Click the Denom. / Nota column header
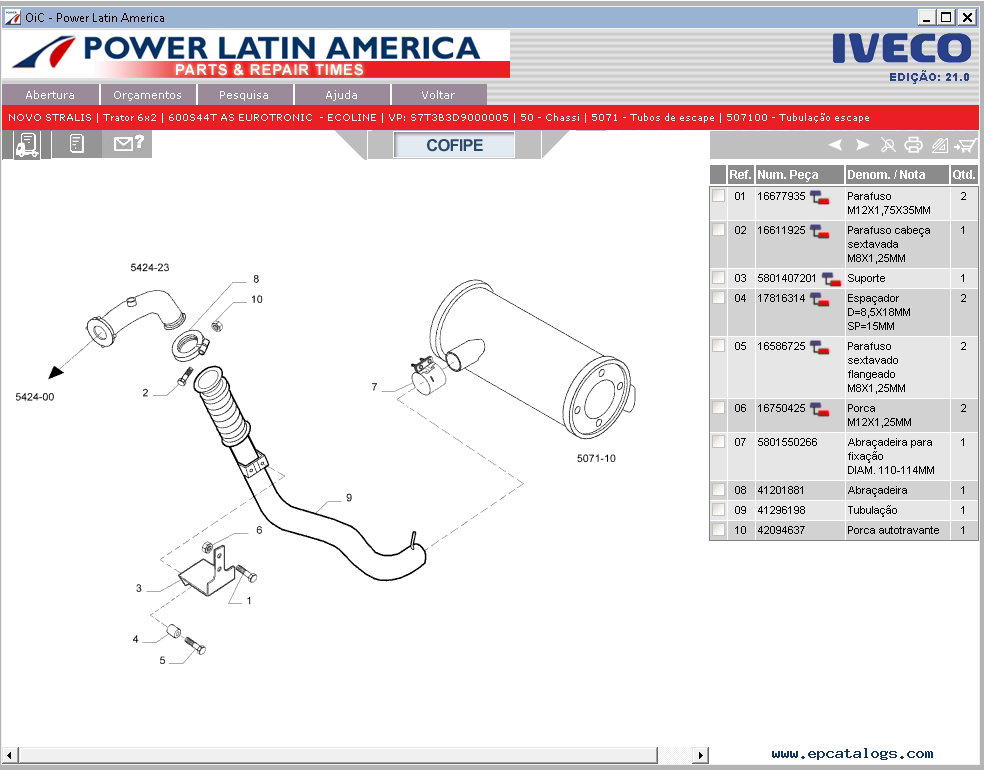 point(897,174)
